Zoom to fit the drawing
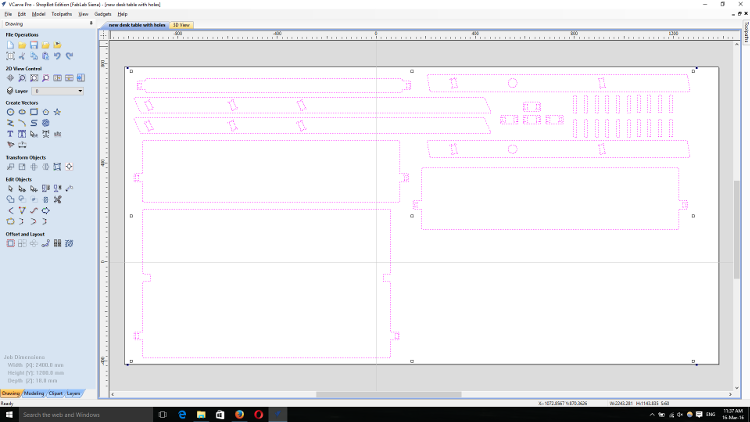Image resolution: width=750 pixels, height=422 pixels. point(34,78)
